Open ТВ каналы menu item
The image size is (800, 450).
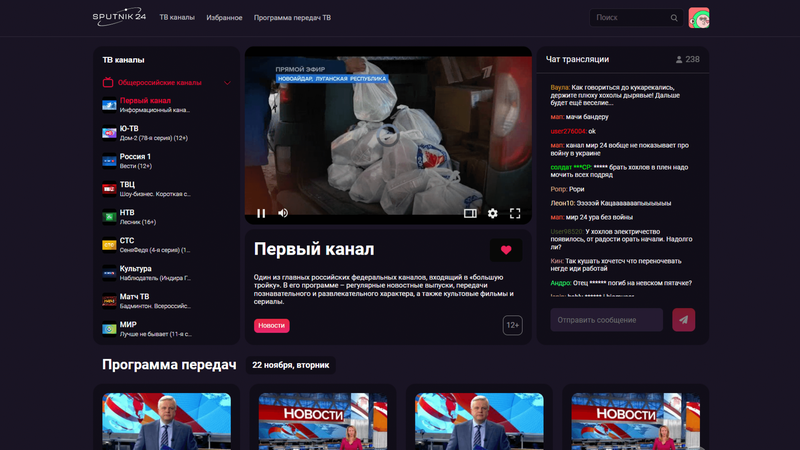point(177,18)
